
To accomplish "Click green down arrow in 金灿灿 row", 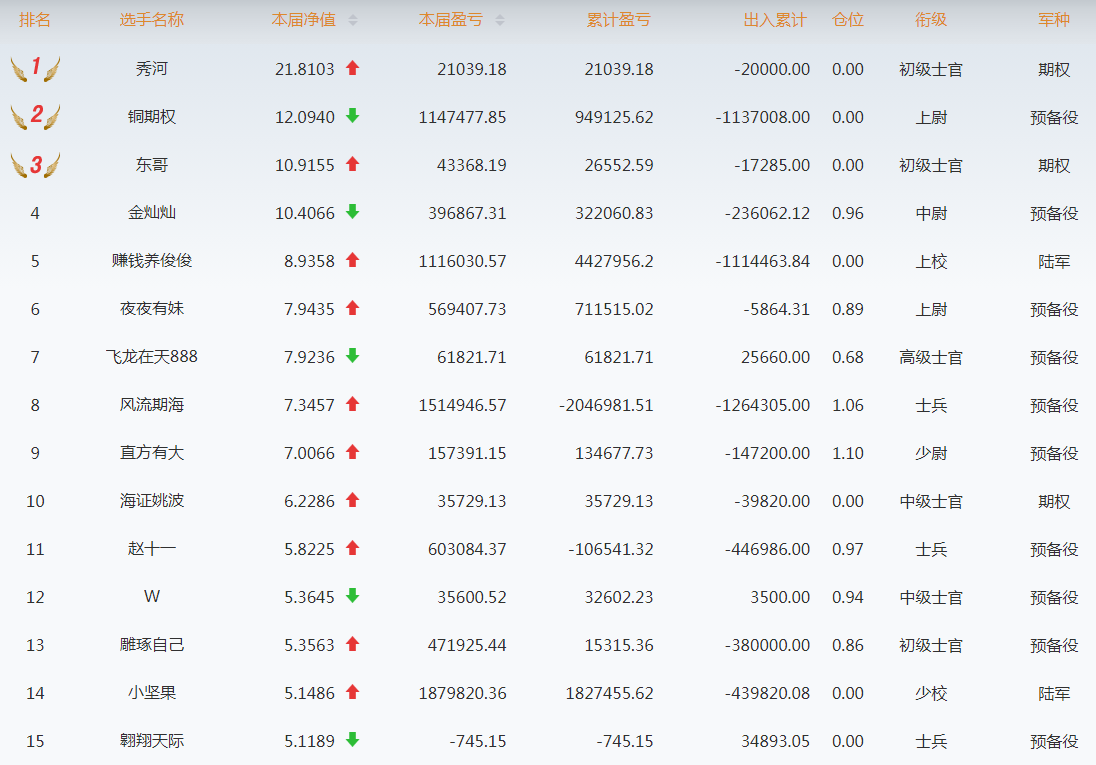I will point(352,212).
